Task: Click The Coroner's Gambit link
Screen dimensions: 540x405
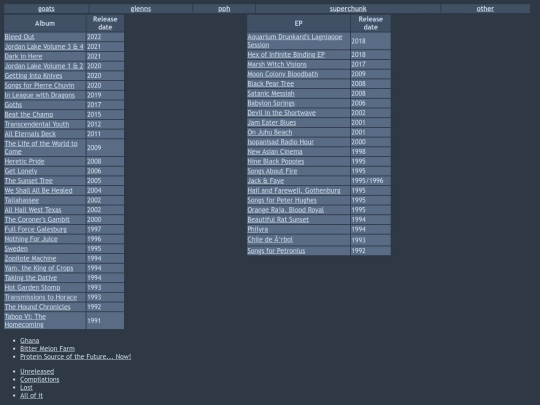Action: coord(37,219)
